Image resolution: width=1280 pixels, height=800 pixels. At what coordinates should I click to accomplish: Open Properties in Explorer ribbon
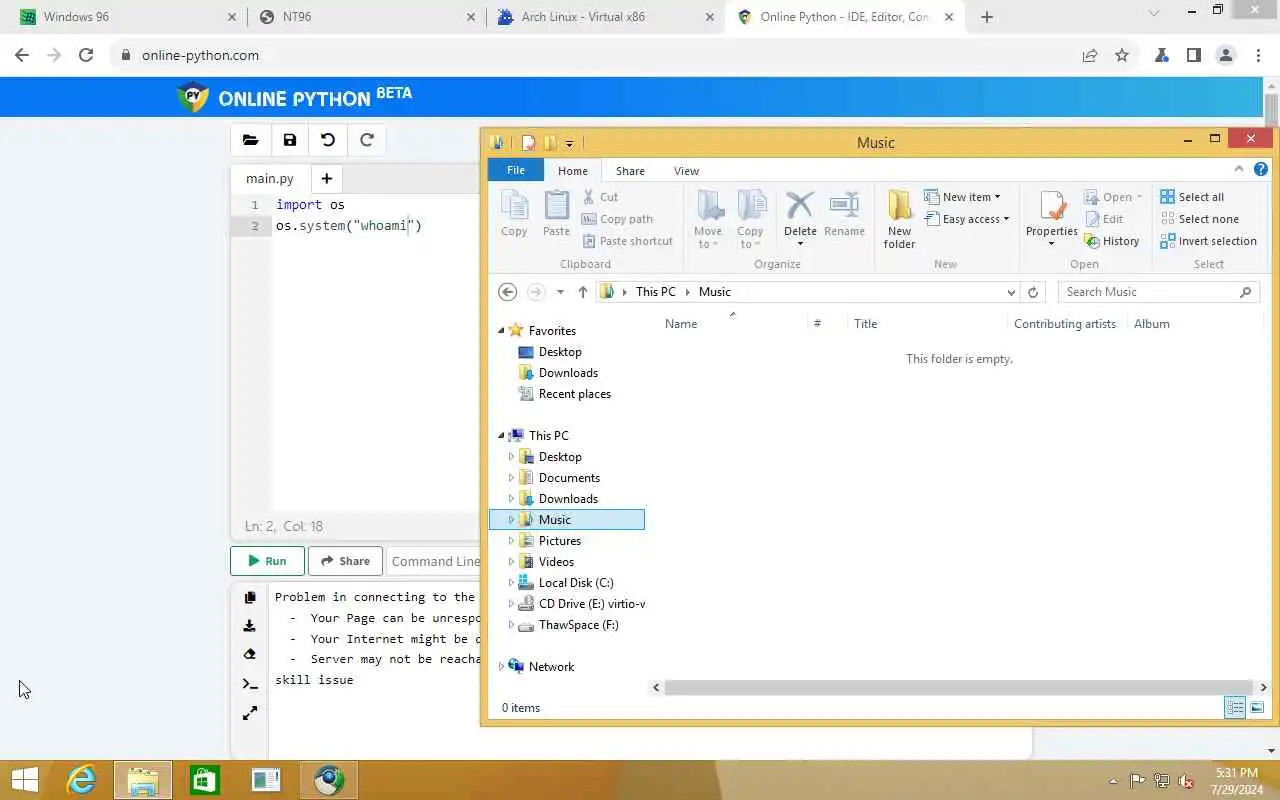(1052, 218)
